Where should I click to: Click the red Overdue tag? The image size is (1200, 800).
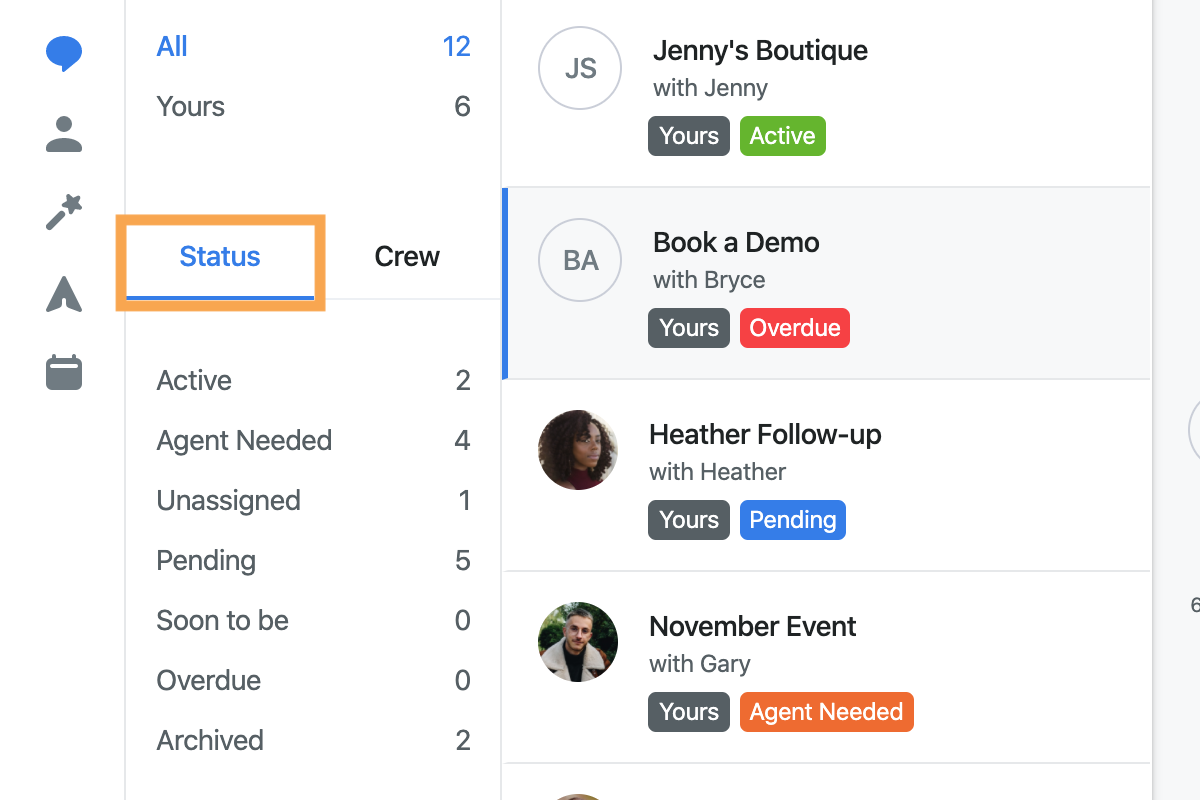tap(795, 328)
